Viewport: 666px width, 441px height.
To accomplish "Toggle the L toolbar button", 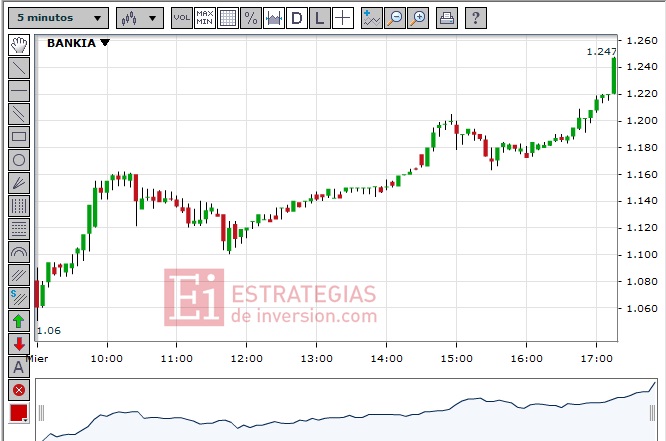I will (319, 18).
